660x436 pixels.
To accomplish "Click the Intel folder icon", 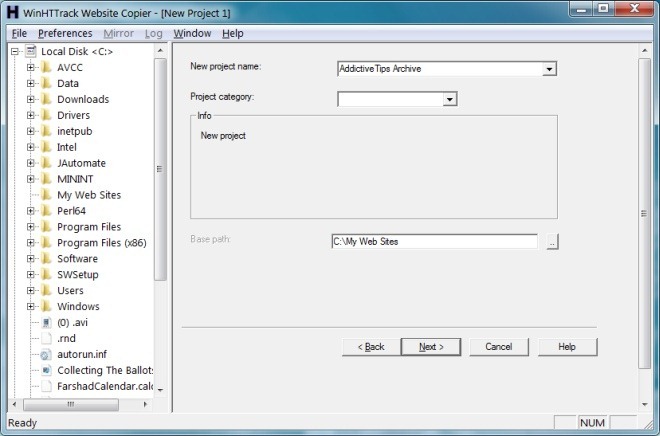I will click(46, 147).
